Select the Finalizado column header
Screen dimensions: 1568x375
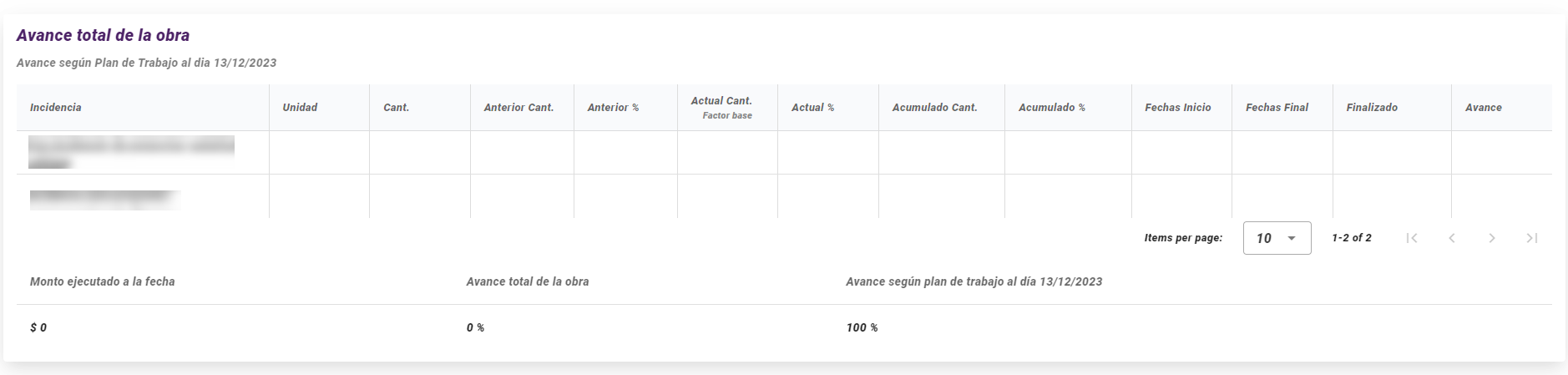(x=1372, y=108)
